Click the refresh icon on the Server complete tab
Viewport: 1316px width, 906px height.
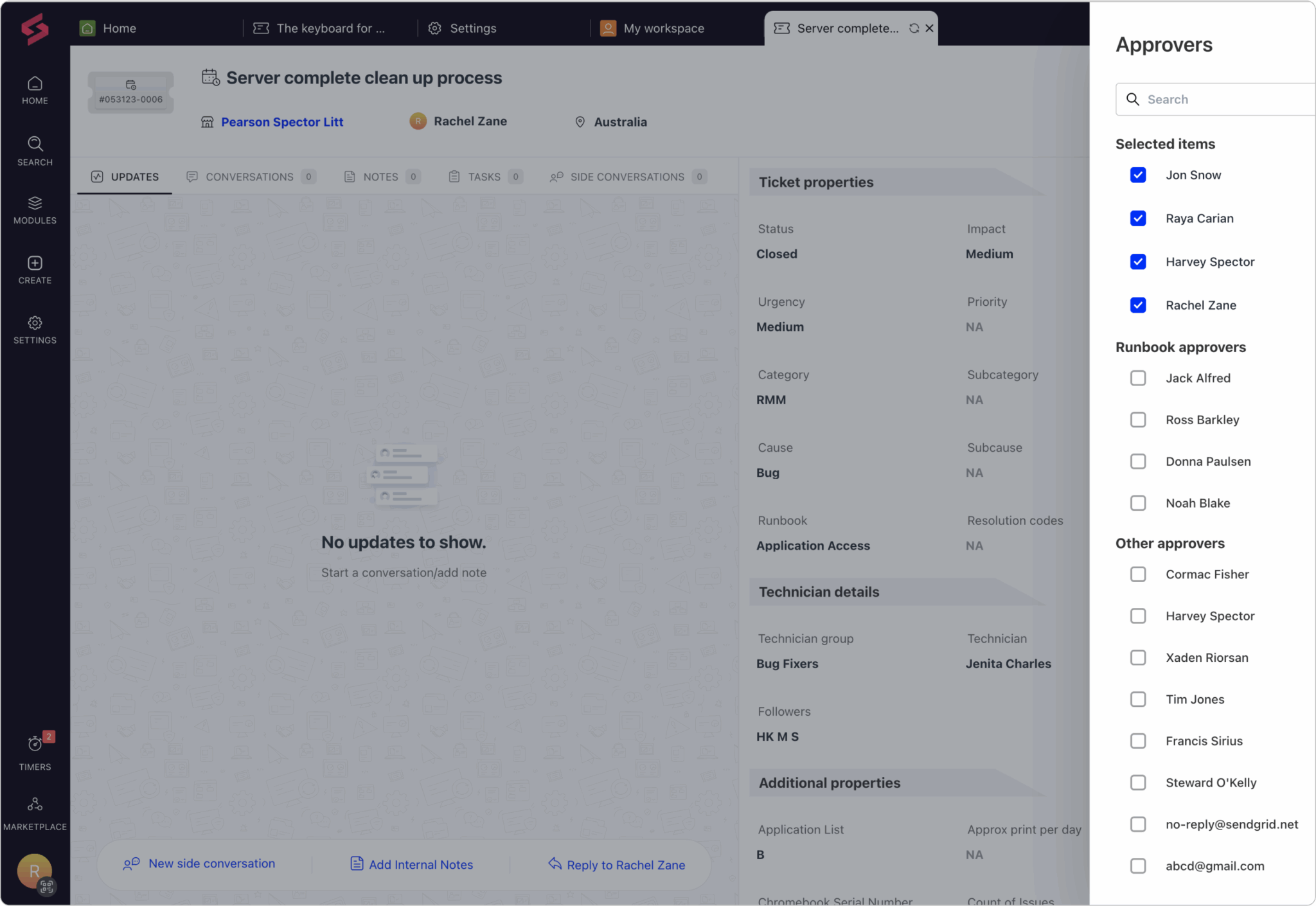pyautogui.click(x=913, y=28)
